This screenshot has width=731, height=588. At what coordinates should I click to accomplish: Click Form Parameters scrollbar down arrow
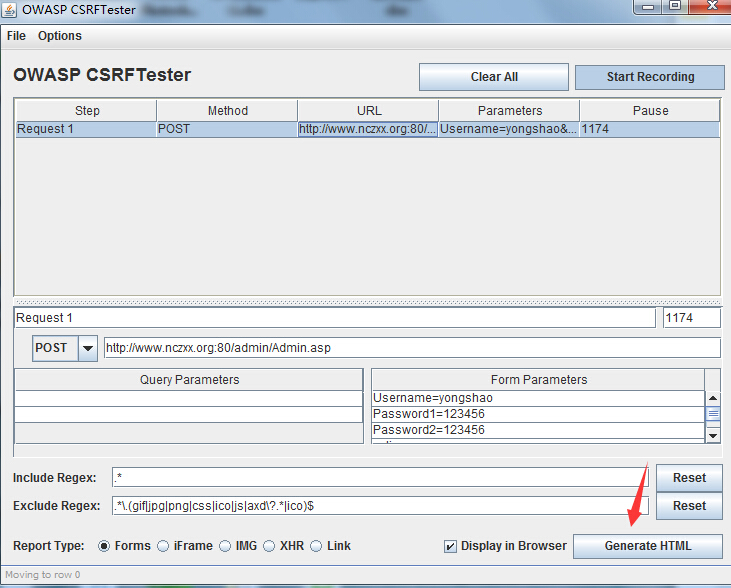coord(713,436)
